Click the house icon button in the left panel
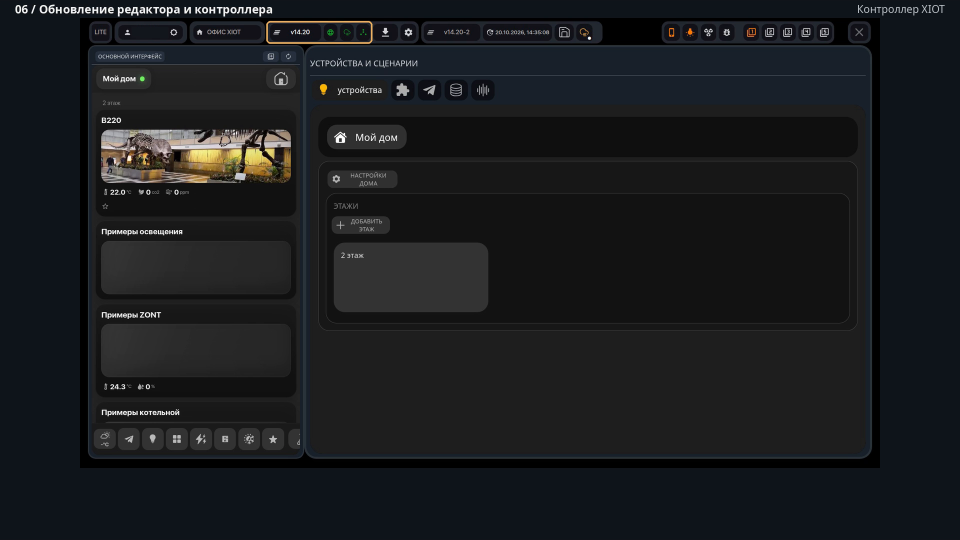Image resolution: width=960 pixels, height=540 pixels. (x=280, y=78)
